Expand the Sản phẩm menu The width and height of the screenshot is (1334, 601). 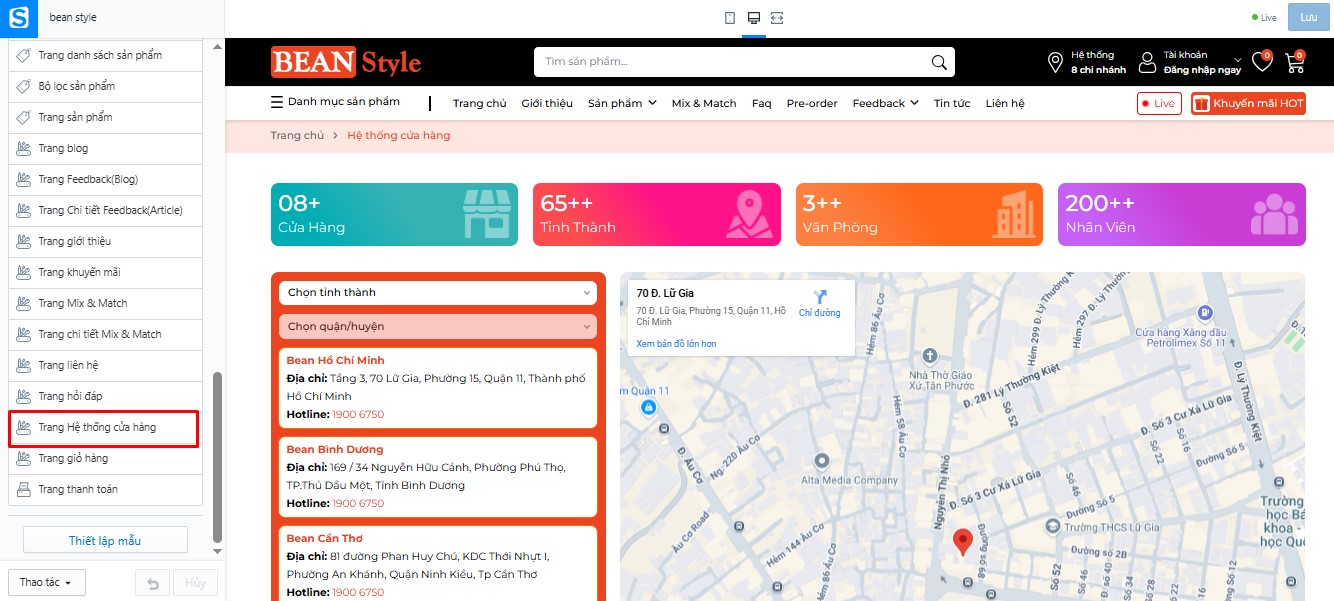coord(622,103)
